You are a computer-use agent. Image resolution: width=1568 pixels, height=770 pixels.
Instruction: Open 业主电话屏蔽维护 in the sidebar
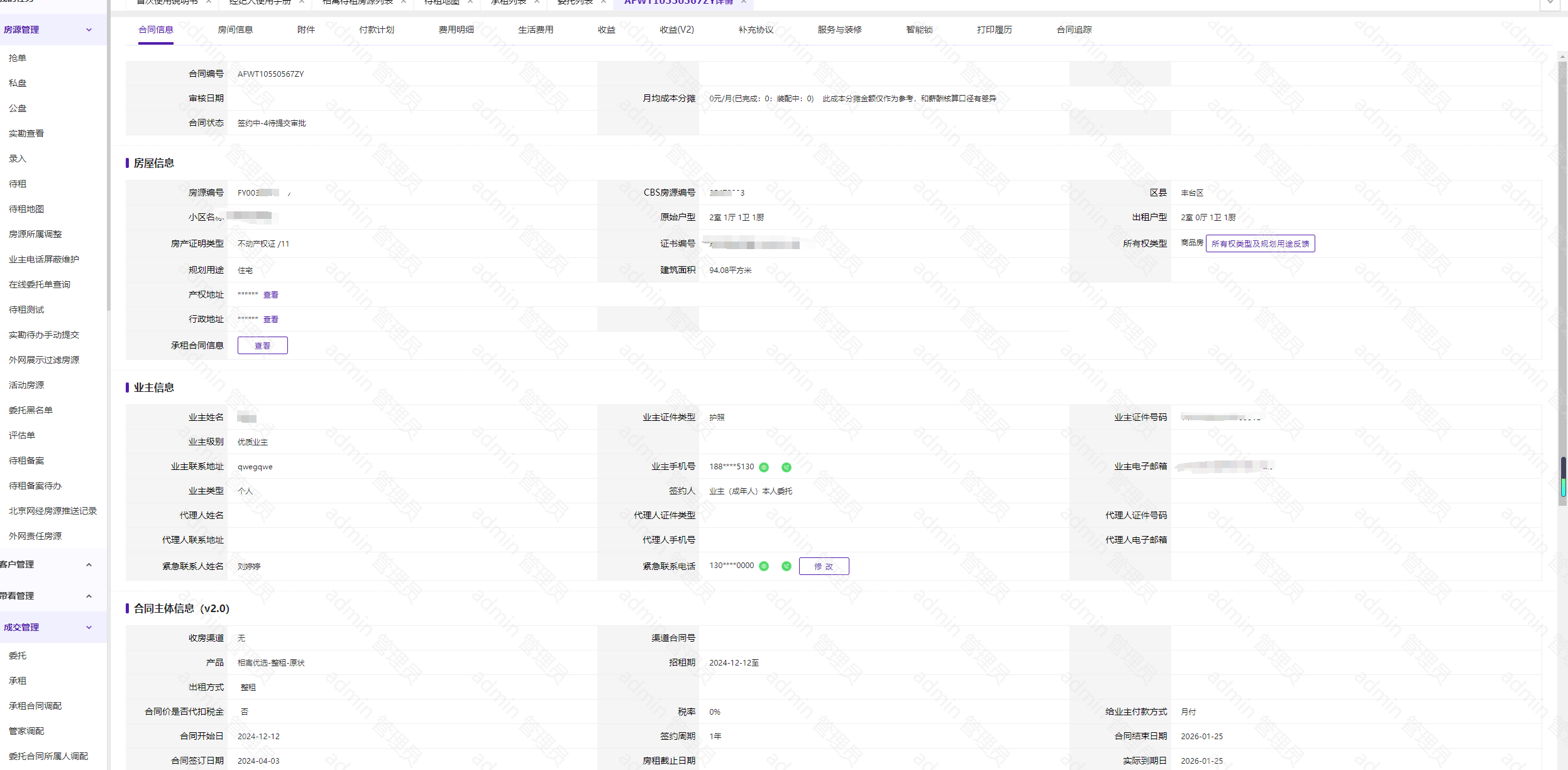point(44,259)
